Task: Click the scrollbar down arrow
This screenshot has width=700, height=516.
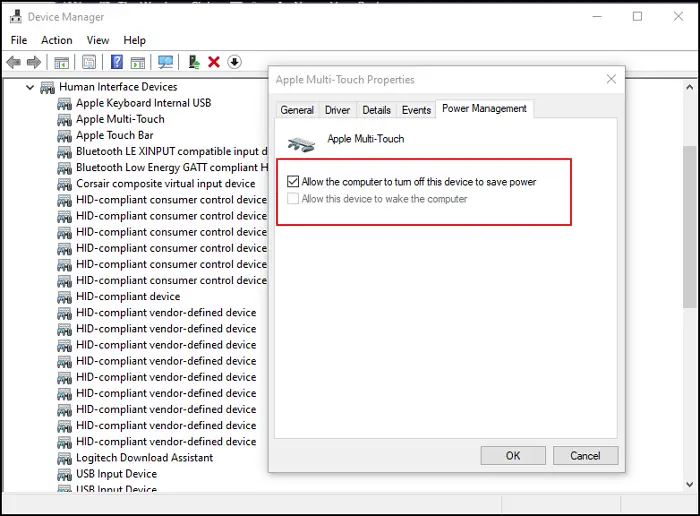Action: click(690, 484)
